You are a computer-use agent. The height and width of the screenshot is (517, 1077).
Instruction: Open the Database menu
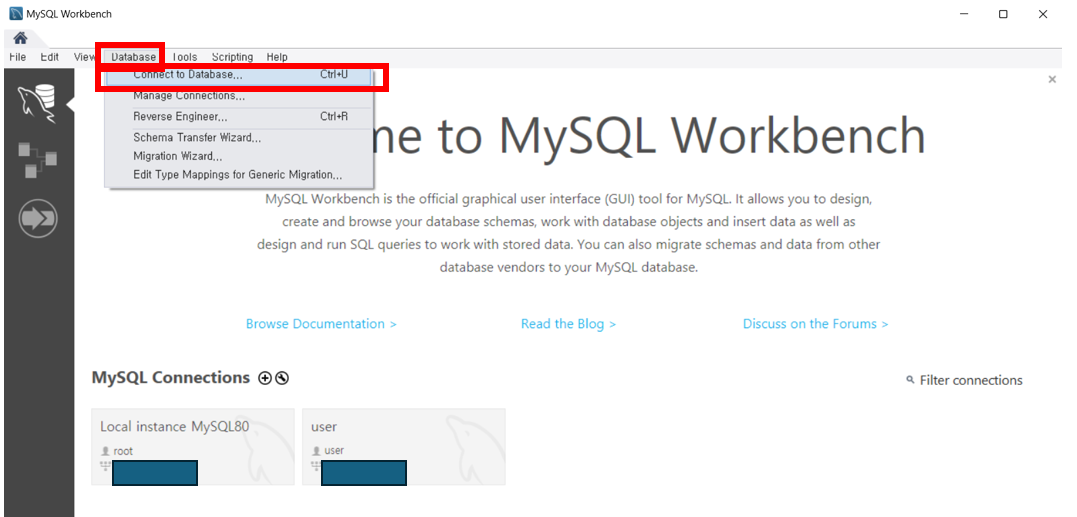tap(134, 57)
